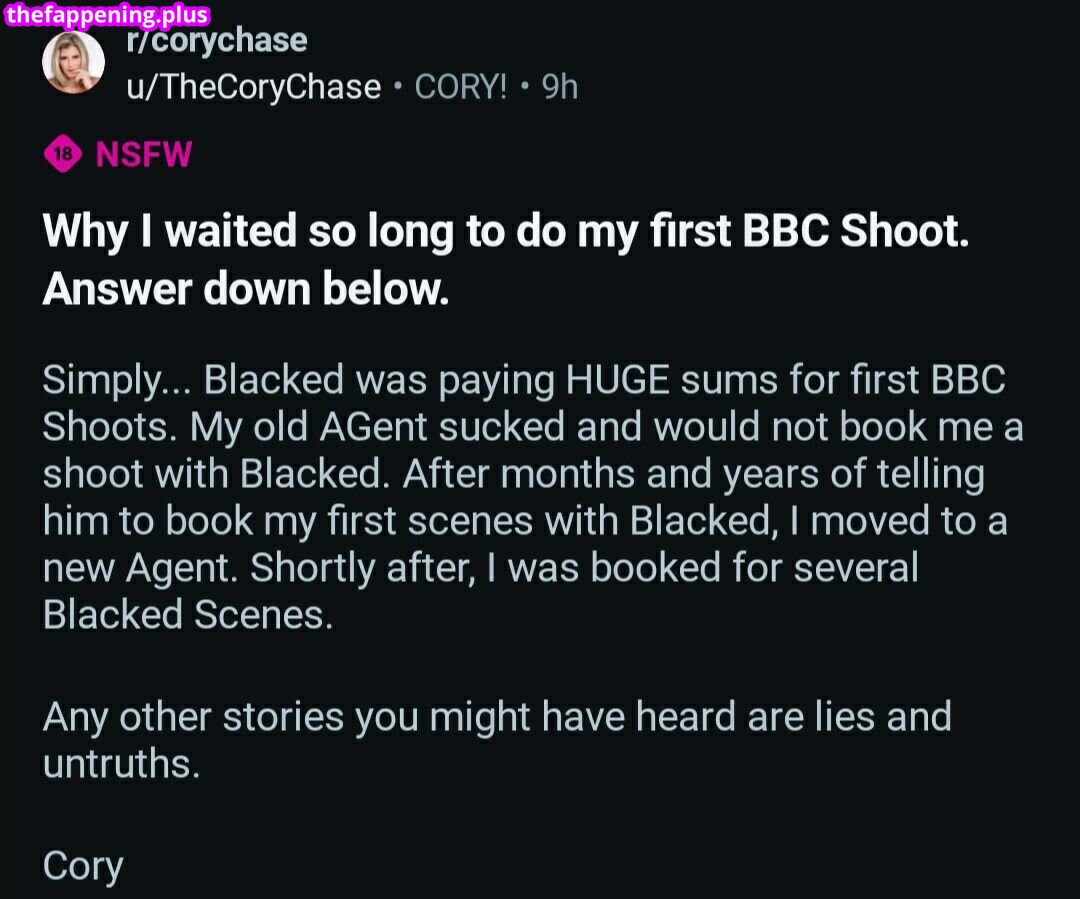Click the "Cory" signature at the bottom

(x=82, y=866)
